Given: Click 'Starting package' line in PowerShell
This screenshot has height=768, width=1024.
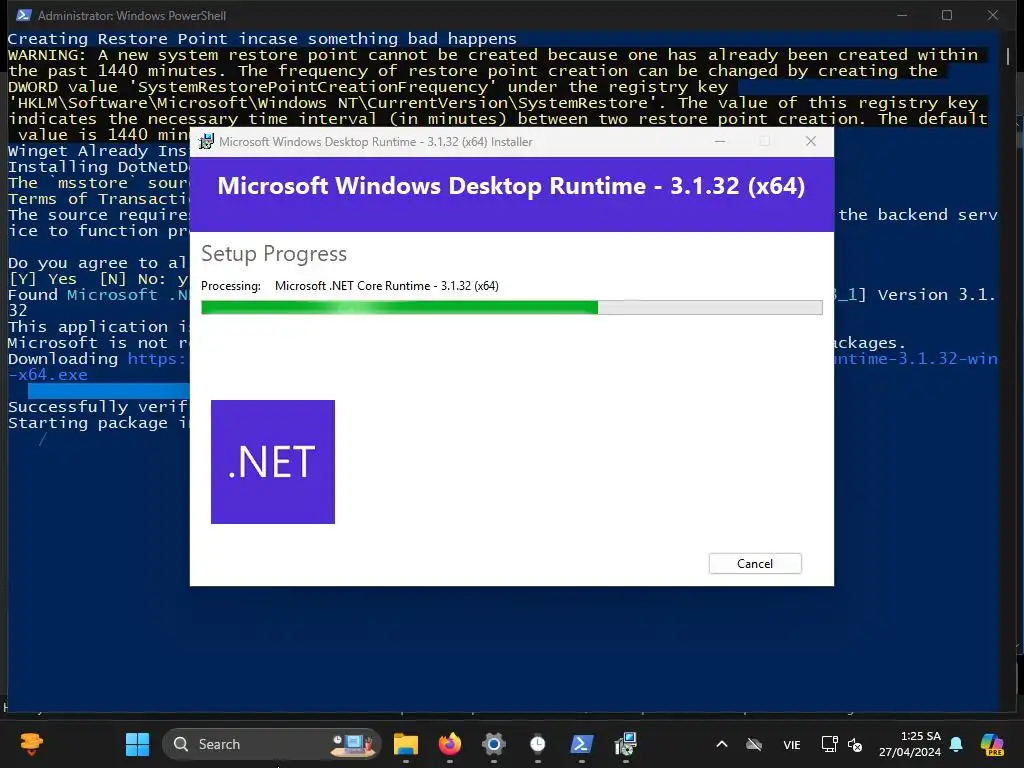Looking at the screenshot, I should point(98,423).
